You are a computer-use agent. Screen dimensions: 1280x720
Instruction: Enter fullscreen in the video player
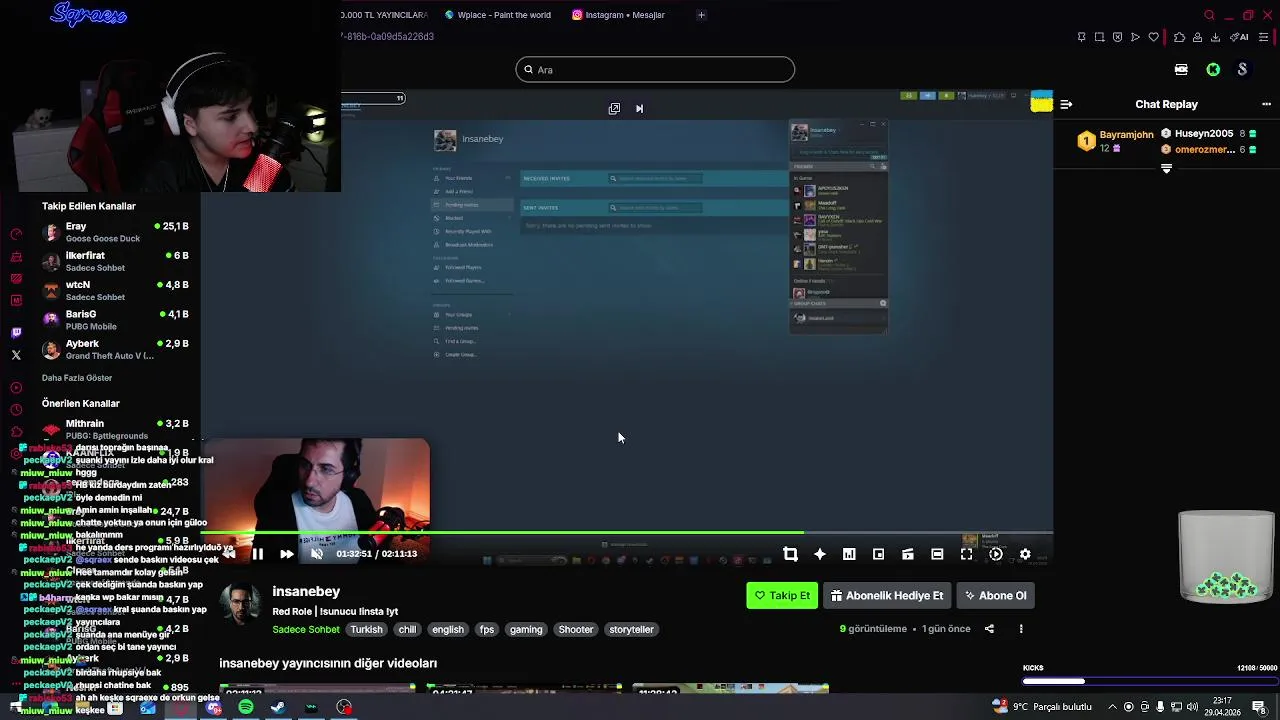pos(967,554)
